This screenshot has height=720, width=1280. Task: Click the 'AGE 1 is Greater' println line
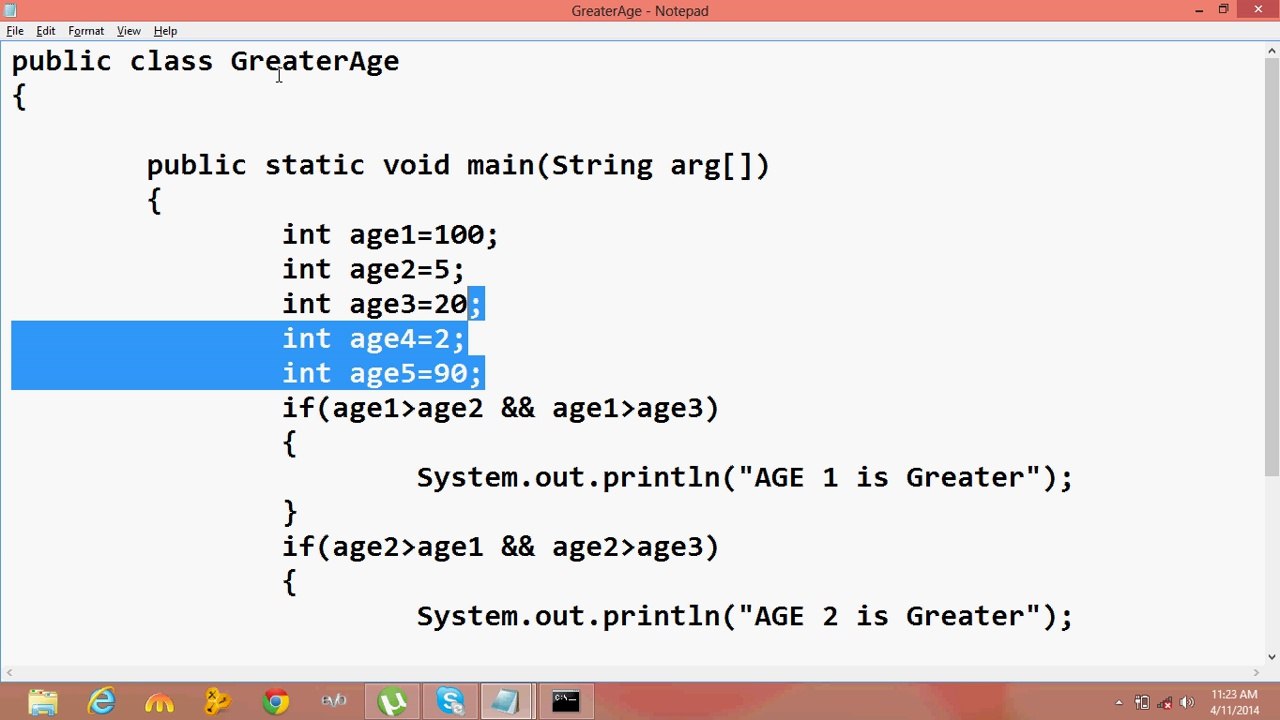click(745, 478)
